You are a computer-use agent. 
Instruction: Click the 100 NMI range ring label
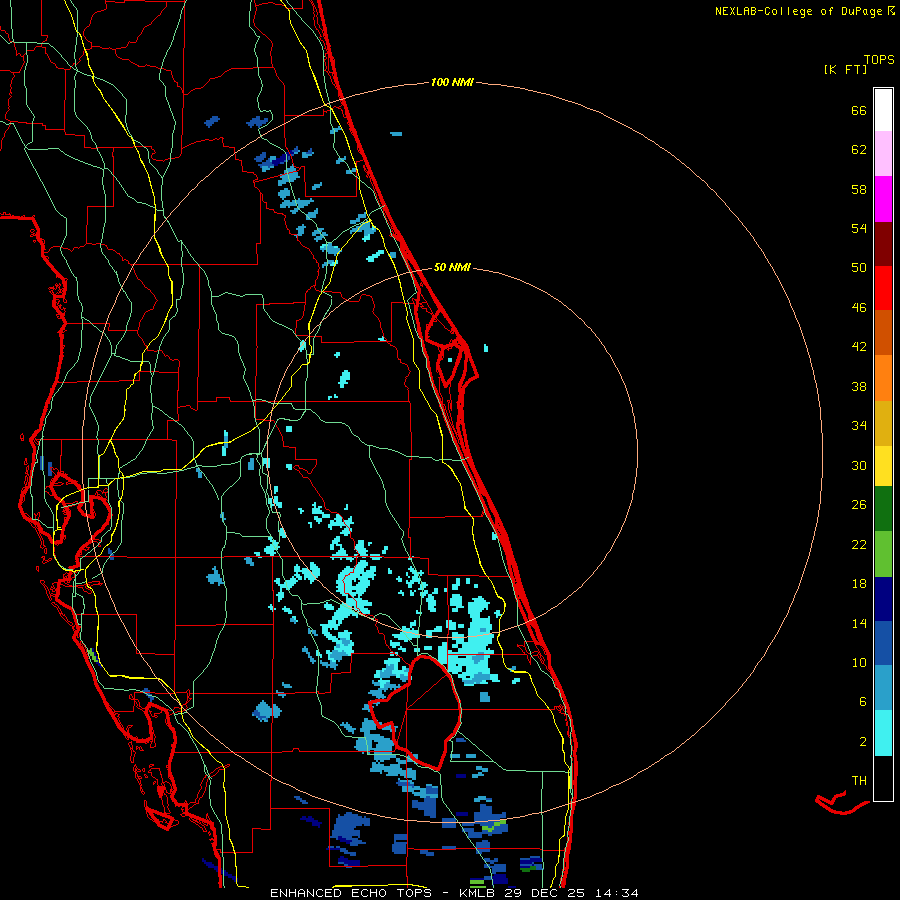coord(452,82)
